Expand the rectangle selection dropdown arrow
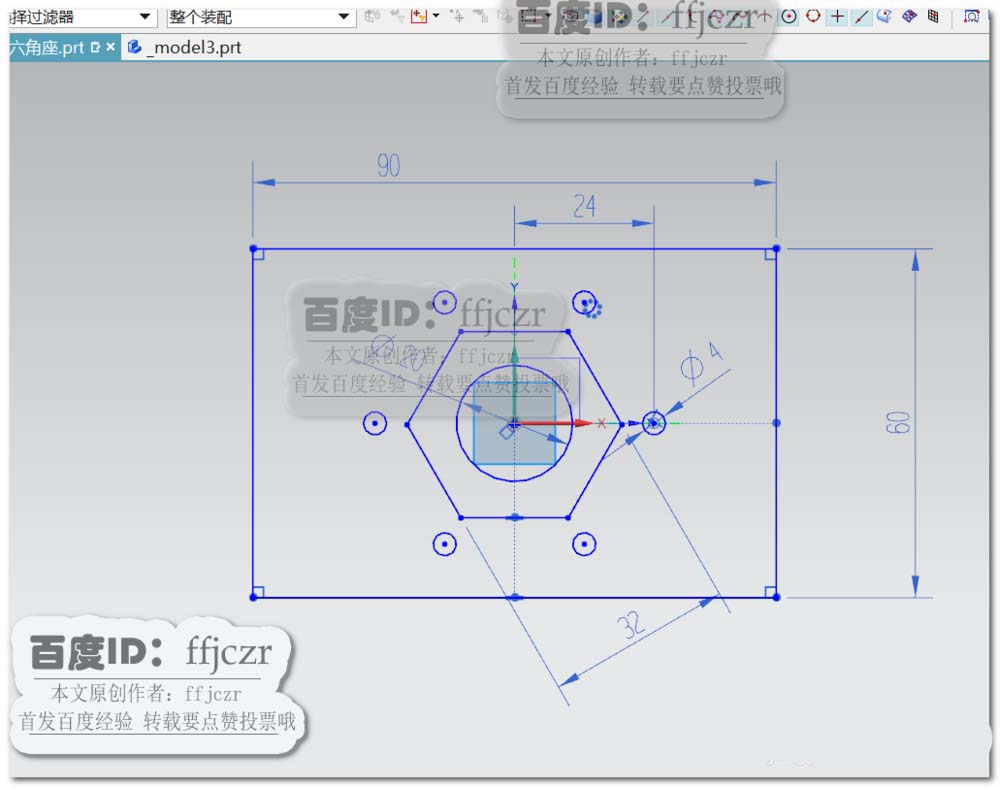The height and width of the screenshot is (788, 1000). click(548, 16)
